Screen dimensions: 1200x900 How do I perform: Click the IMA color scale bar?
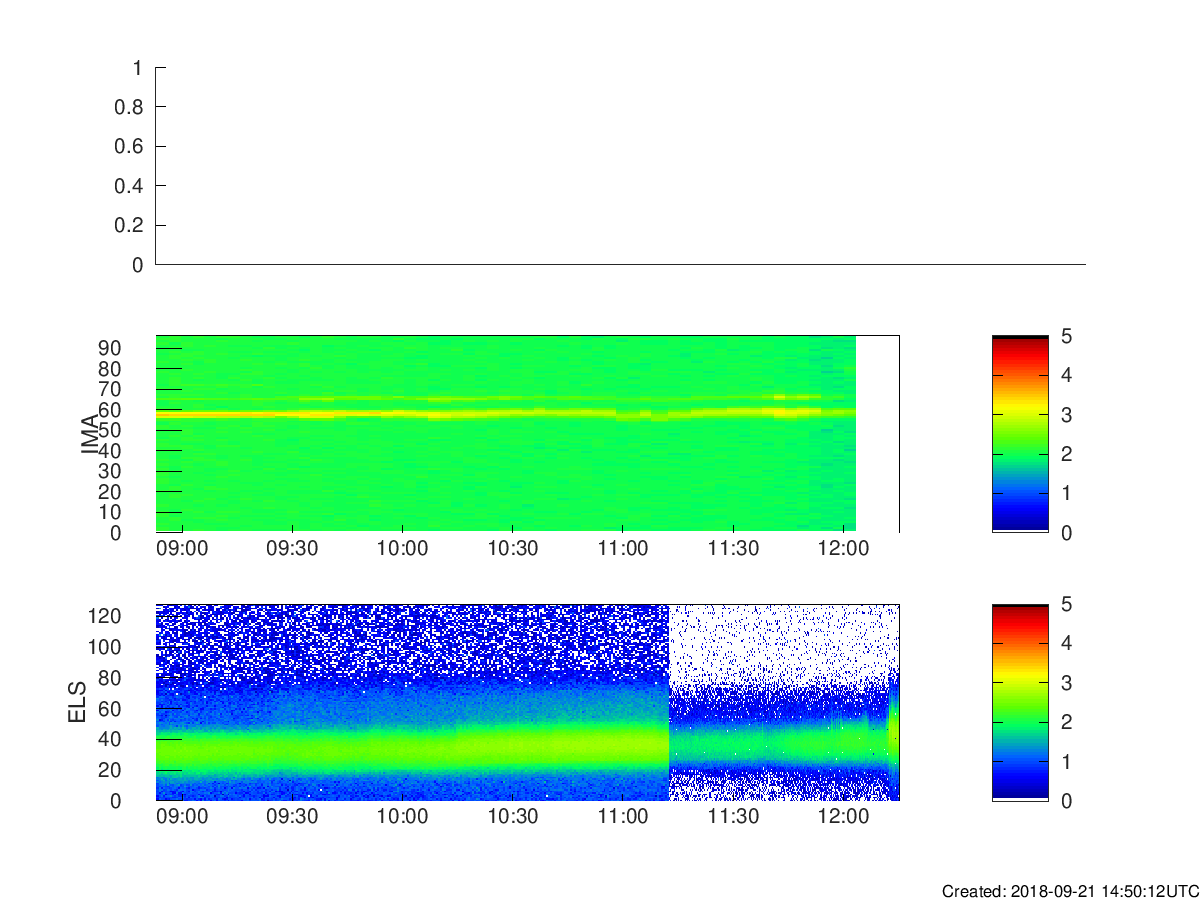click(x=1020, y=434)
